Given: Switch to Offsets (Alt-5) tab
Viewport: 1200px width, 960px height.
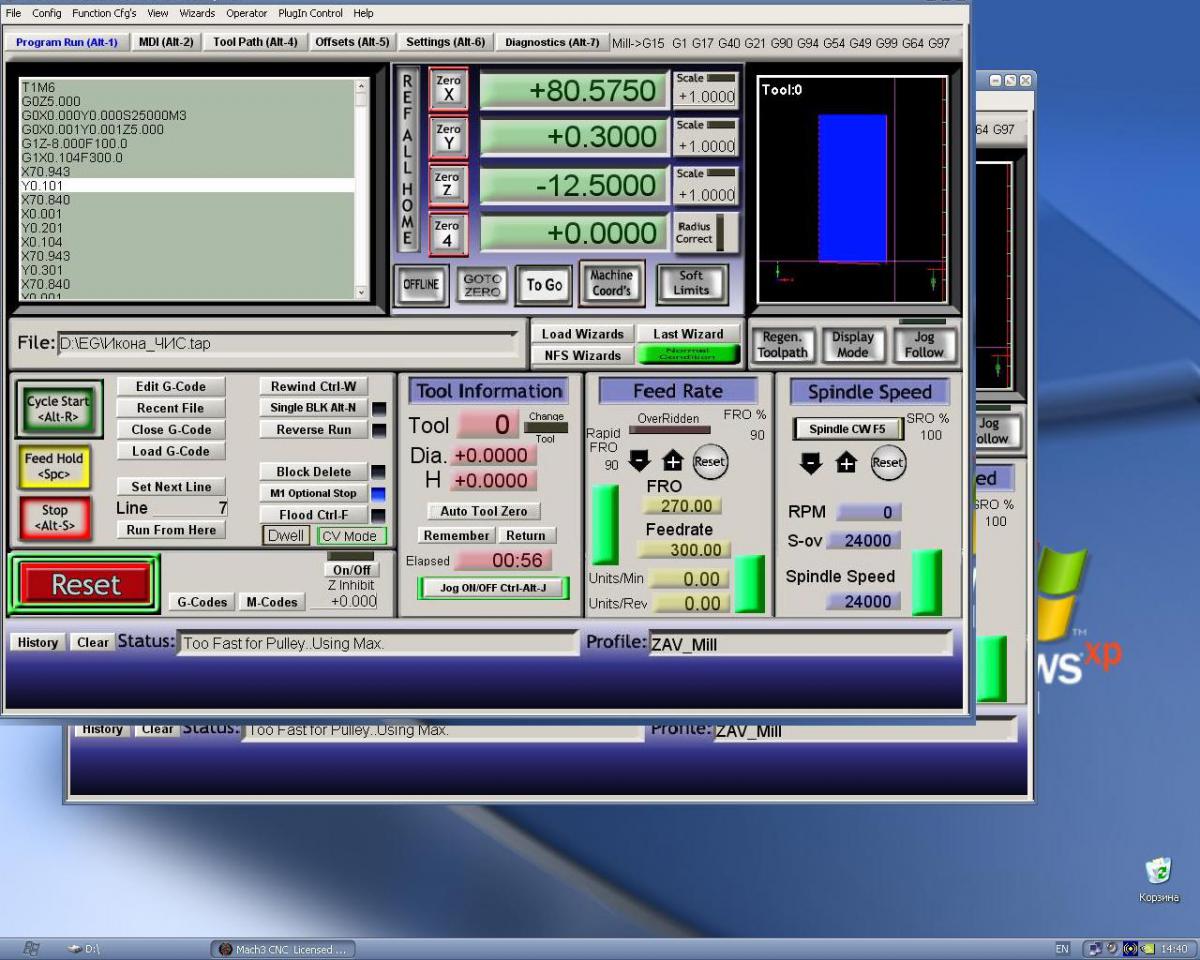Looking at the screenshot, I should (x=352, y=42).
